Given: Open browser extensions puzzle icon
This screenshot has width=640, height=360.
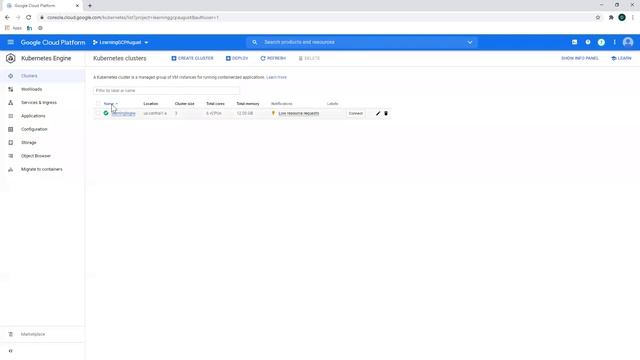Looking at the screenshot, I should tap(611, 18).
